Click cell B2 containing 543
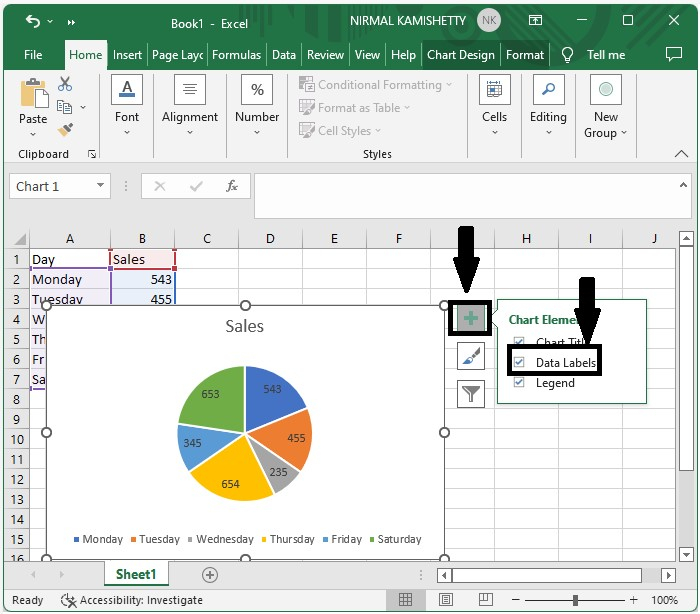Viewport: 700px width, 614px height. [x=143, y=280]
